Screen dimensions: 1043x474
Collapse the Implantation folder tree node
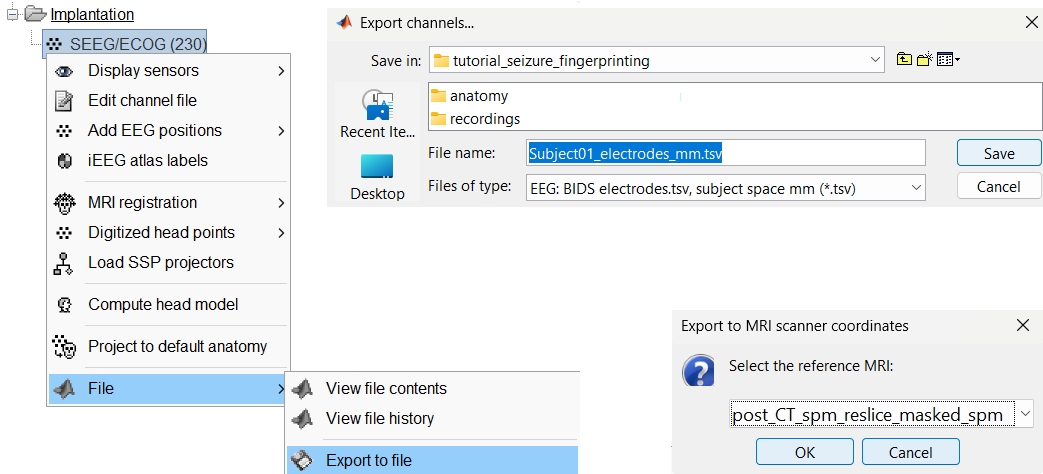[12, 14]
